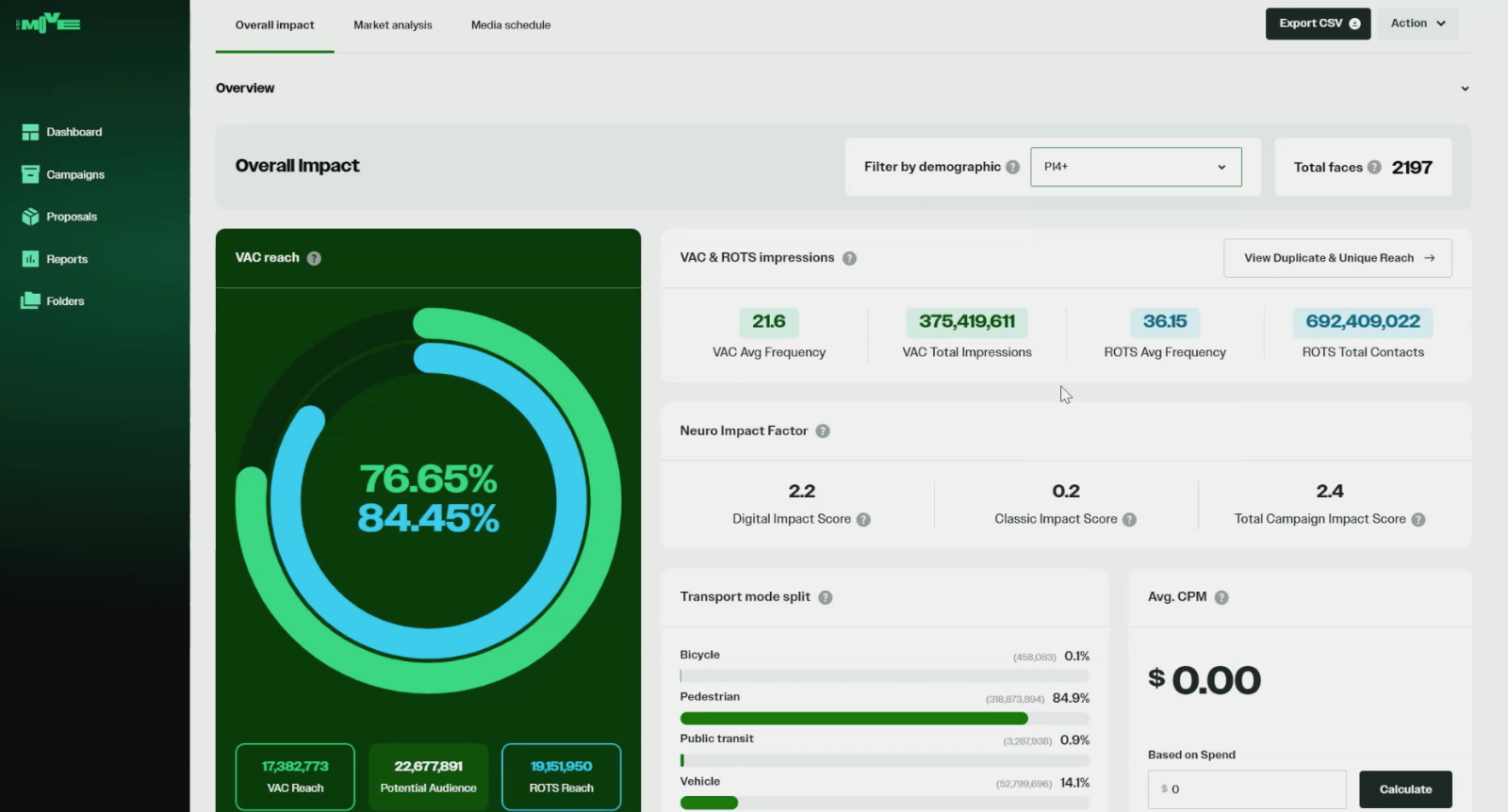Click Neuro Impact Factor help icon
This screenshot has height=812, width=1508.
pos(823,431)
